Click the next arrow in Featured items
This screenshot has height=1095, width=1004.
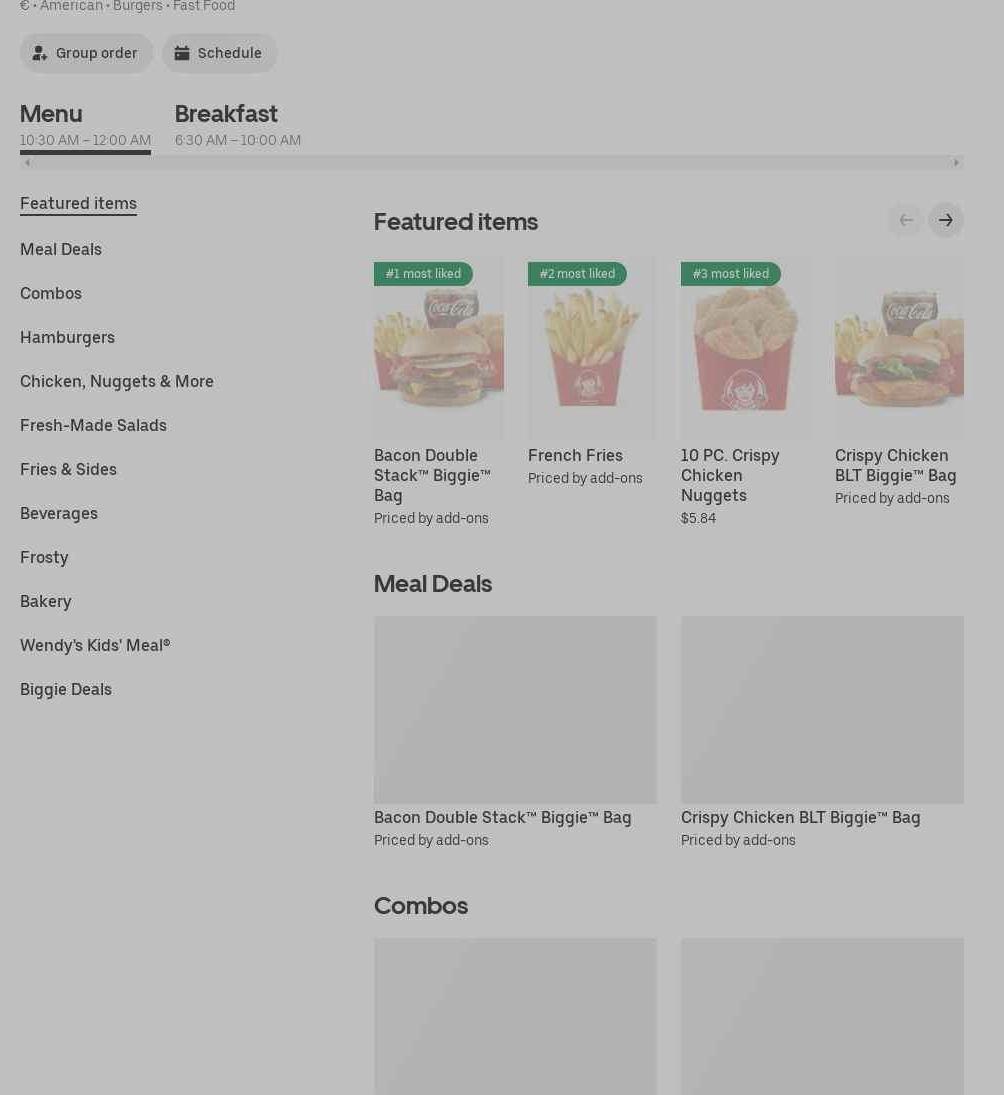pos(945,221)
